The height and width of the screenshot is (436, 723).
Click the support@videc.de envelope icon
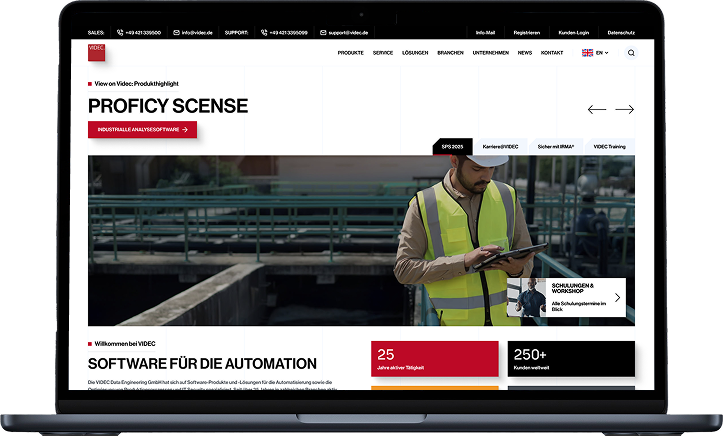(322, 32)
